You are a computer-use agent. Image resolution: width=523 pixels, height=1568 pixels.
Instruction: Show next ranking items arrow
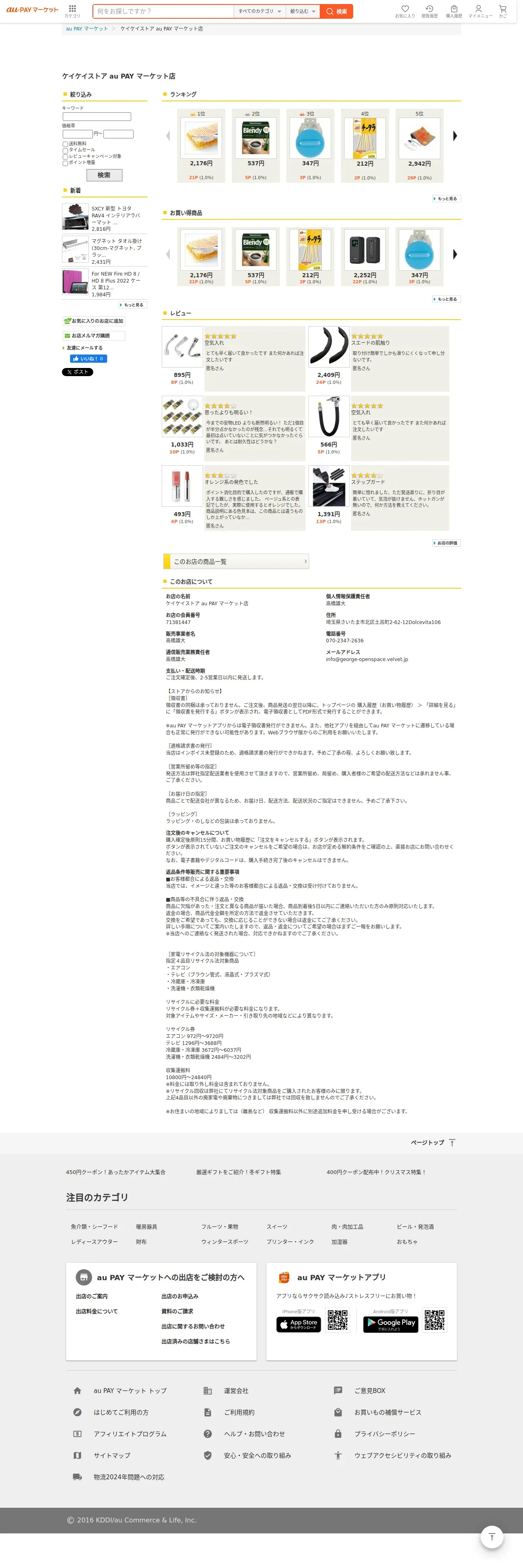tap(455, 136)
